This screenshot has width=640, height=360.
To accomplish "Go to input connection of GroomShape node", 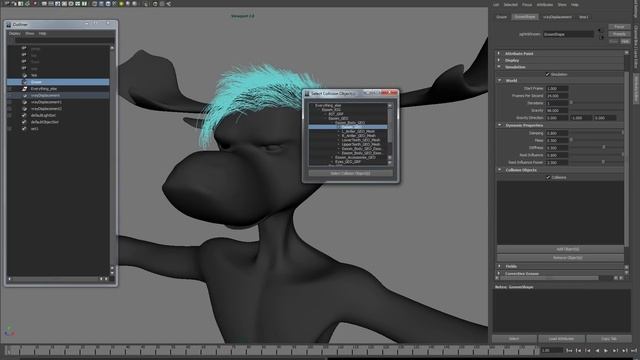I will (x=600, y=31).
